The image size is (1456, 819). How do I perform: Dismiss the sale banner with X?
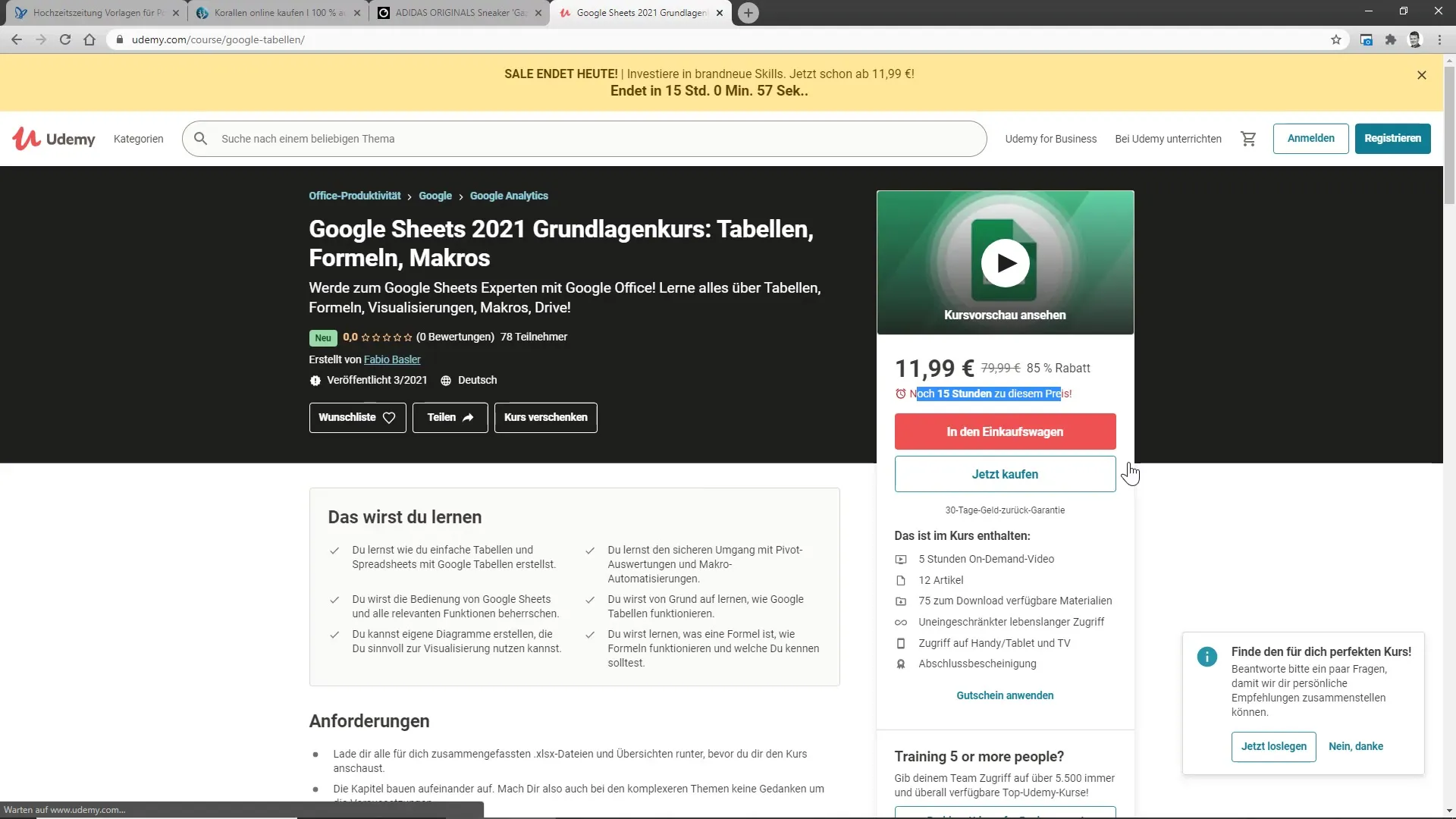point(1422,75)
